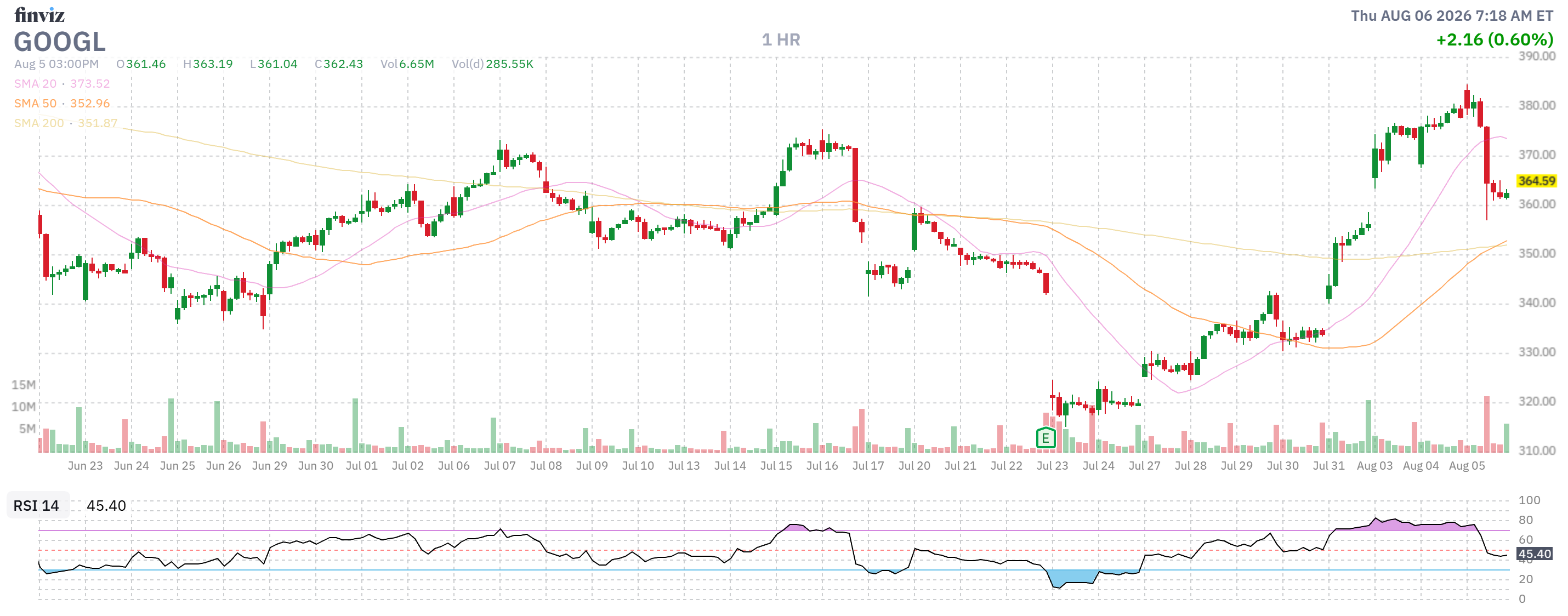Click the SMA 50 legend entry
Screen dimensions: 1568x616
[x=62, y=104]
